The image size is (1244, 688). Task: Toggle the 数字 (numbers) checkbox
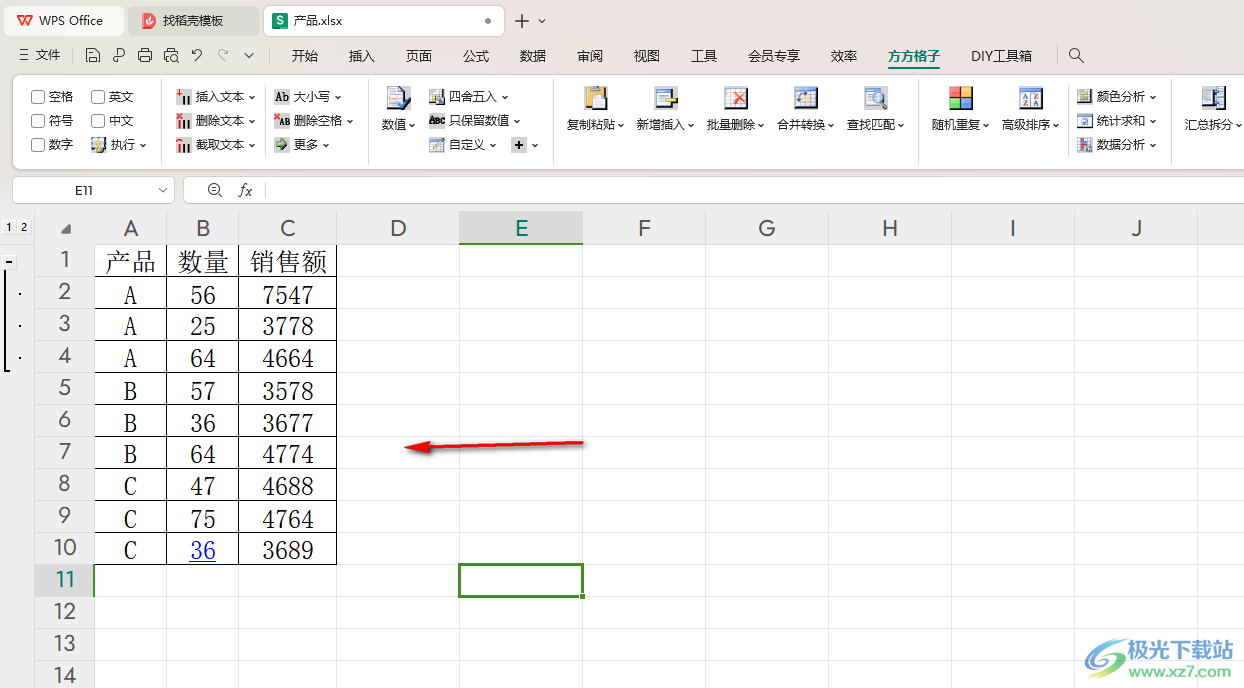(x=38, y=145)
